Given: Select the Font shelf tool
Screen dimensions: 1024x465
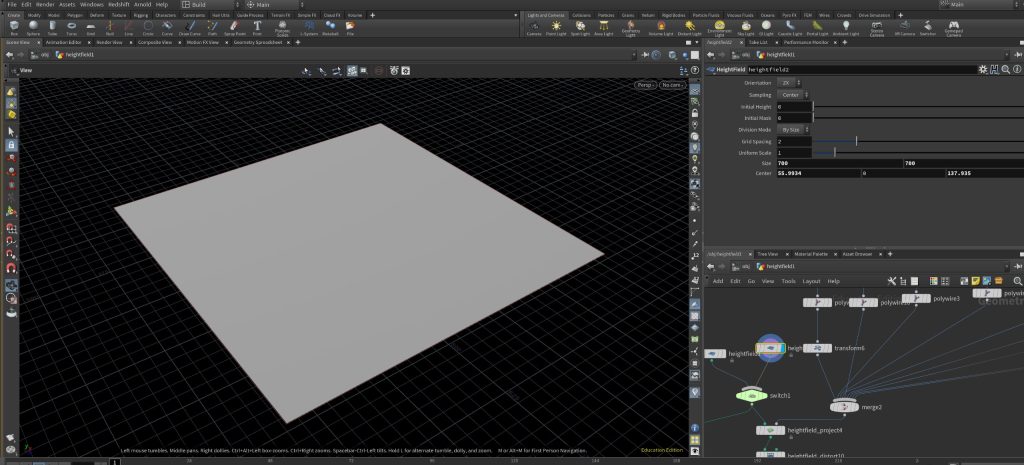Looking at the screenshot, I should (257, 27).
